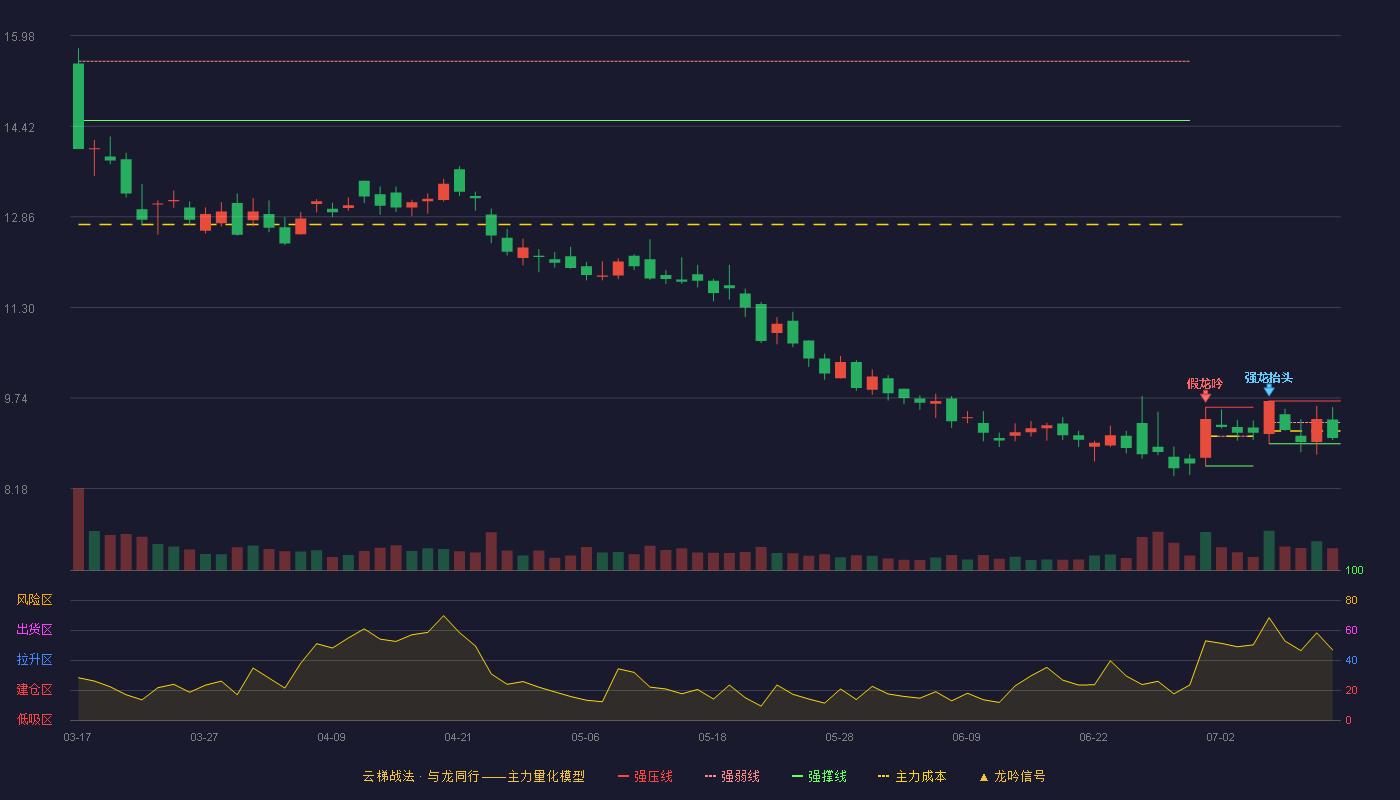The height and width of the screenshot is (800, 1400).
Task: Click the magenta 60 indicator scale label
Action: 1351,630
